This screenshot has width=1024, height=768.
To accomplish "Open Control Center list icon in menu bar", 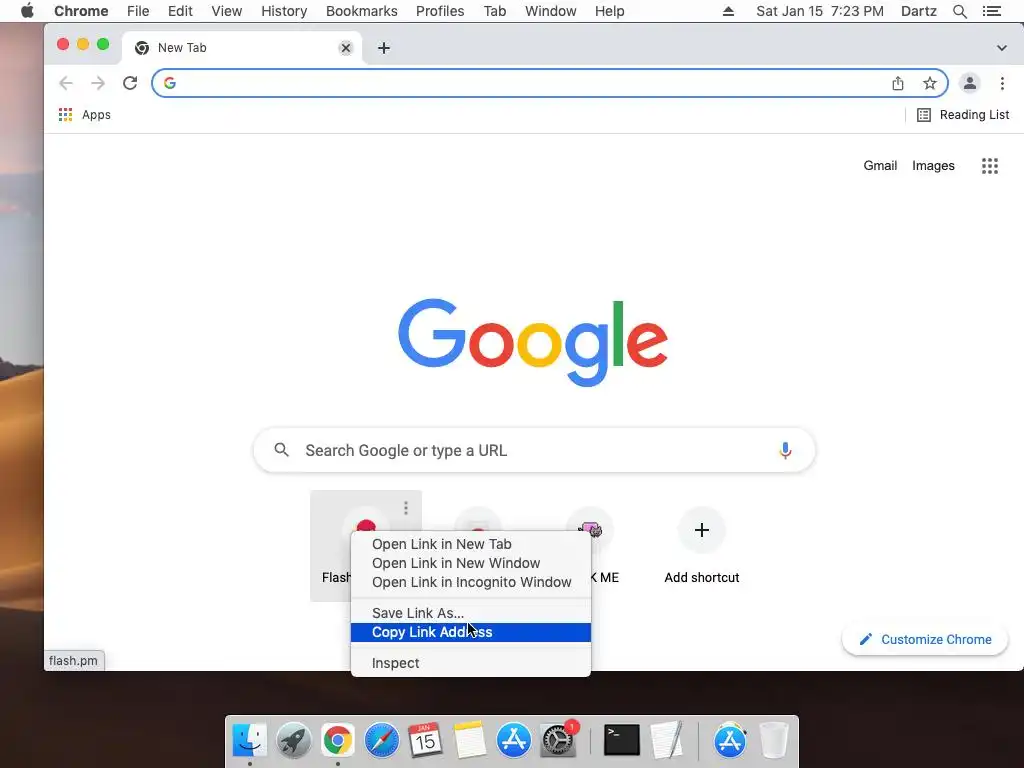I will (991, 11).
